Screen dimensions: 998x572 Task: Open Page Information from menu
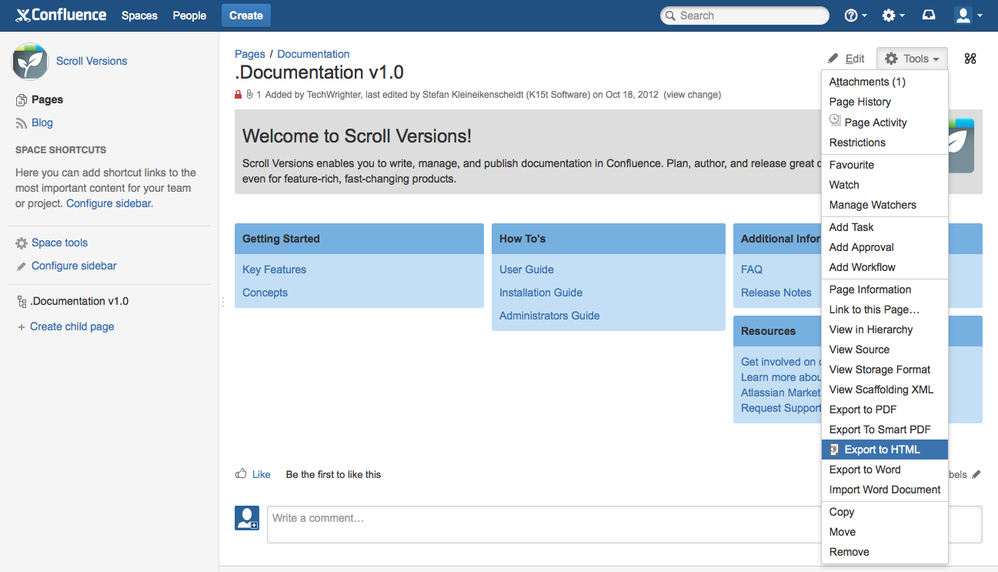(x=885, y=289)
